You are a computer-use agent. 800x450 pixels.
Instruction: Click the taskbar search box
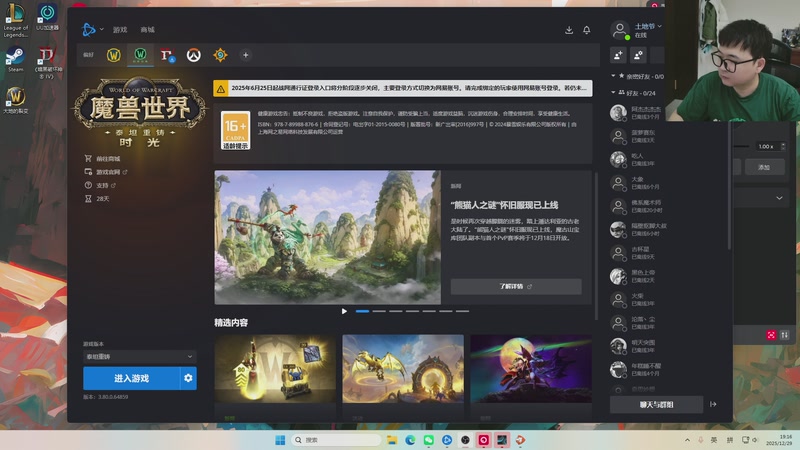pos(336,440)
